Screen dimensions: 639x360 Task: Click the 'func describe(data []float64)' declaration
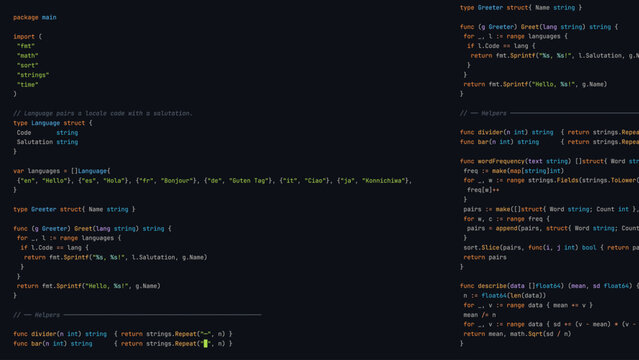pyautogui.click(x=549, y=286)
